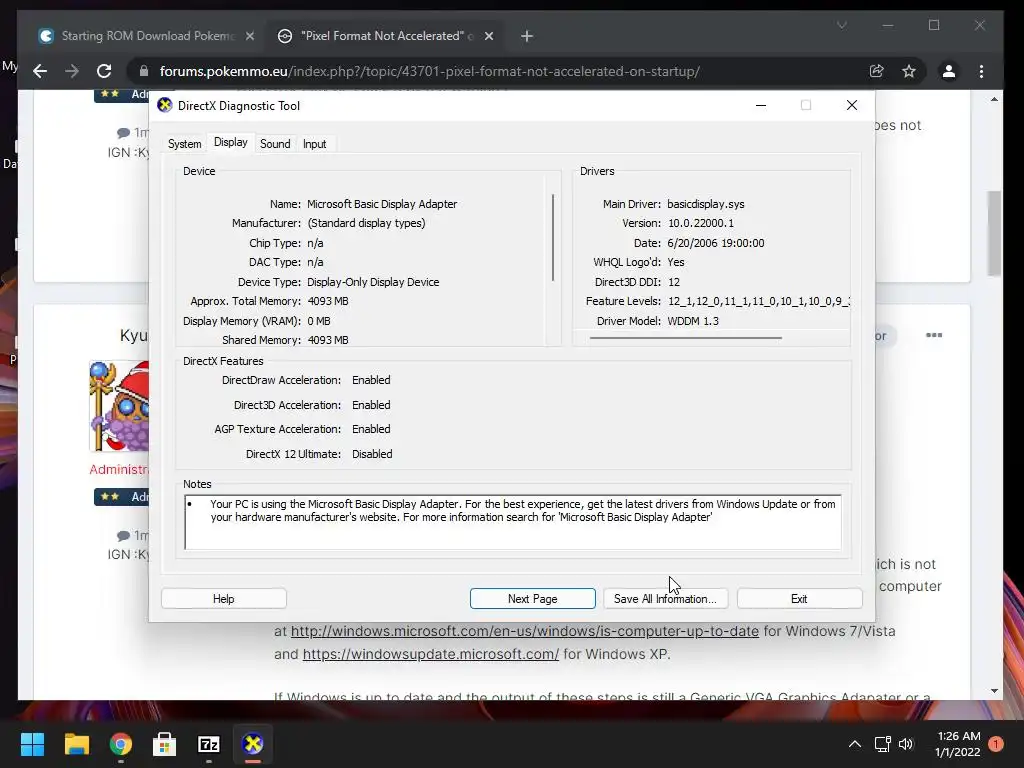Screen dimensions: 1024x768
Task: Minimize the DirectX Diagnostic Tool window
Action: tap(761, 105)
